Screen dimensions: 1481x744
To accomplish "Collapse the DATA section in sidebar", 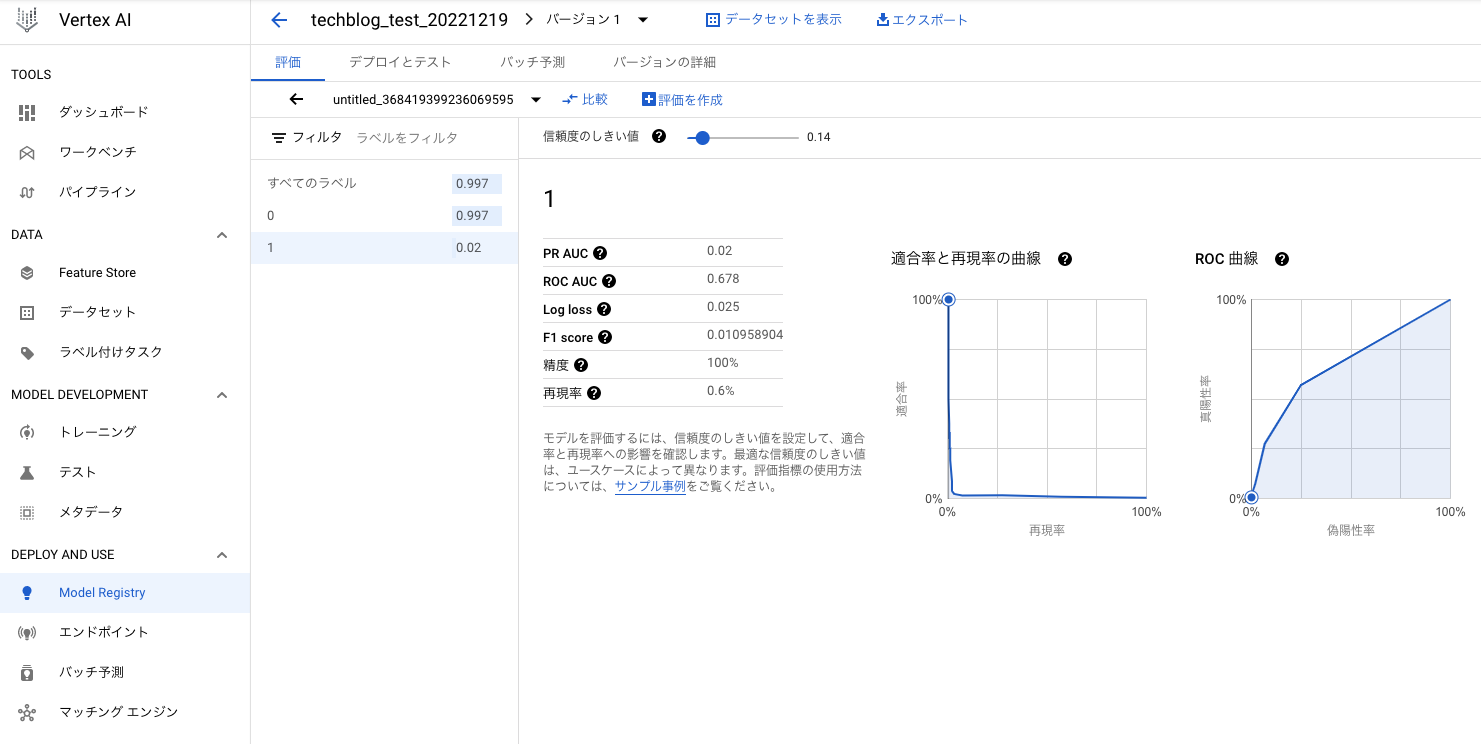I will click(x=222, y=235).
